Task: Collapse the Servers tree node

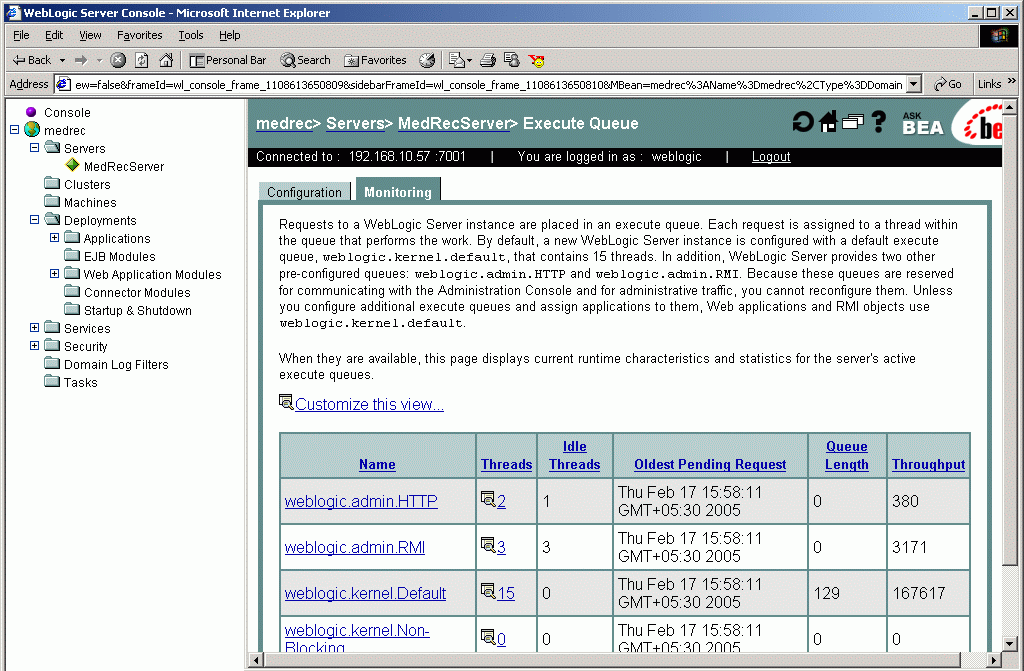Action: click(35, 148)
